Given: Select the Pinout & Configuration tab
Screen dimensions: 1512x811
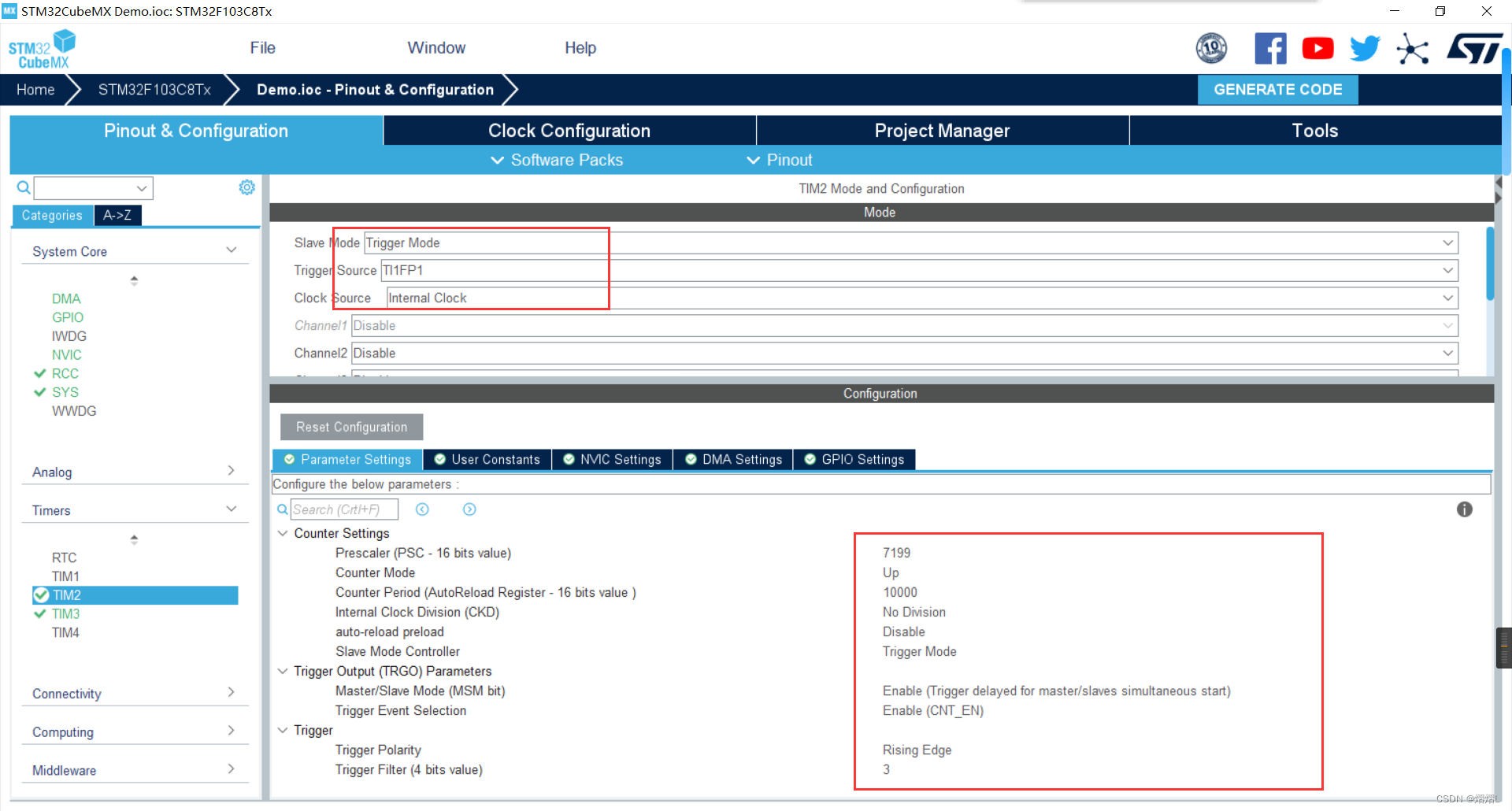Looking at the screenshot, I should (196, 131).
